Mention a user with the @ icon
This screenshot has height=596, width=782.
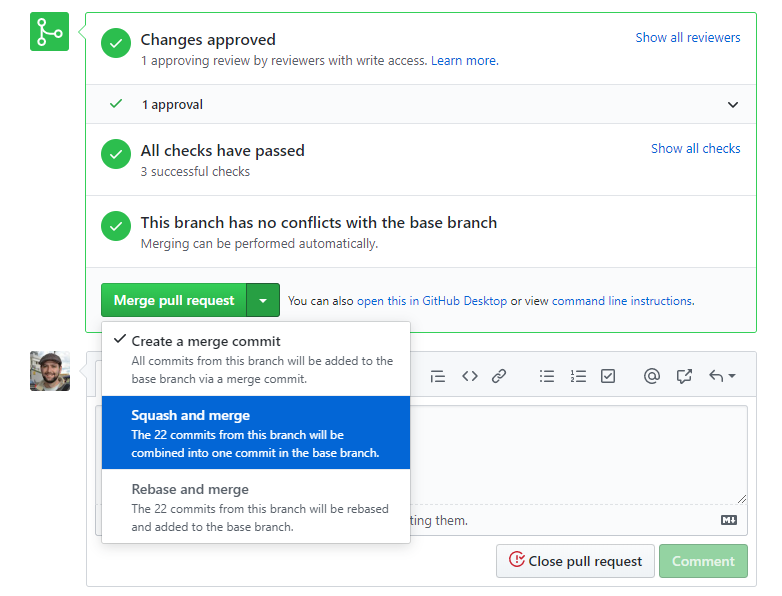pyautogui.click(x=651, y=376)
